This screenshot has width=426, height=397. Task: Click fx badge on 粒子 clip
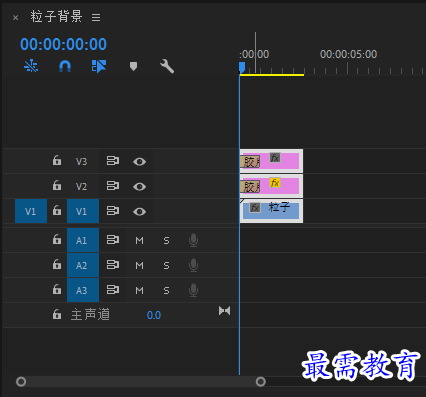coord(255,208)
